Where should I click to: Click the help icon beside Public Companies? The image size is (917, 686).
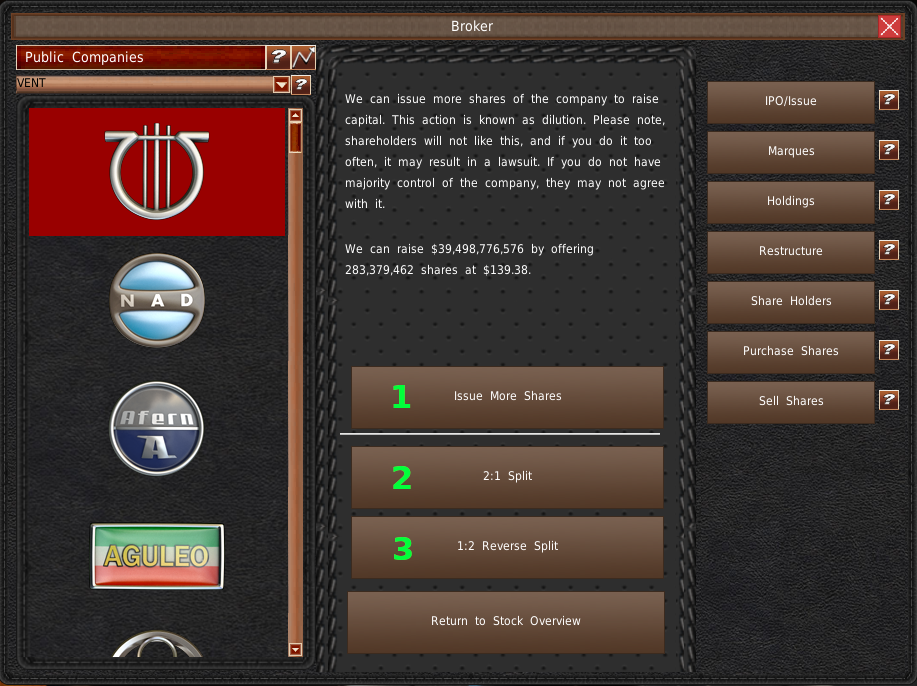click(x=279, y=57)
